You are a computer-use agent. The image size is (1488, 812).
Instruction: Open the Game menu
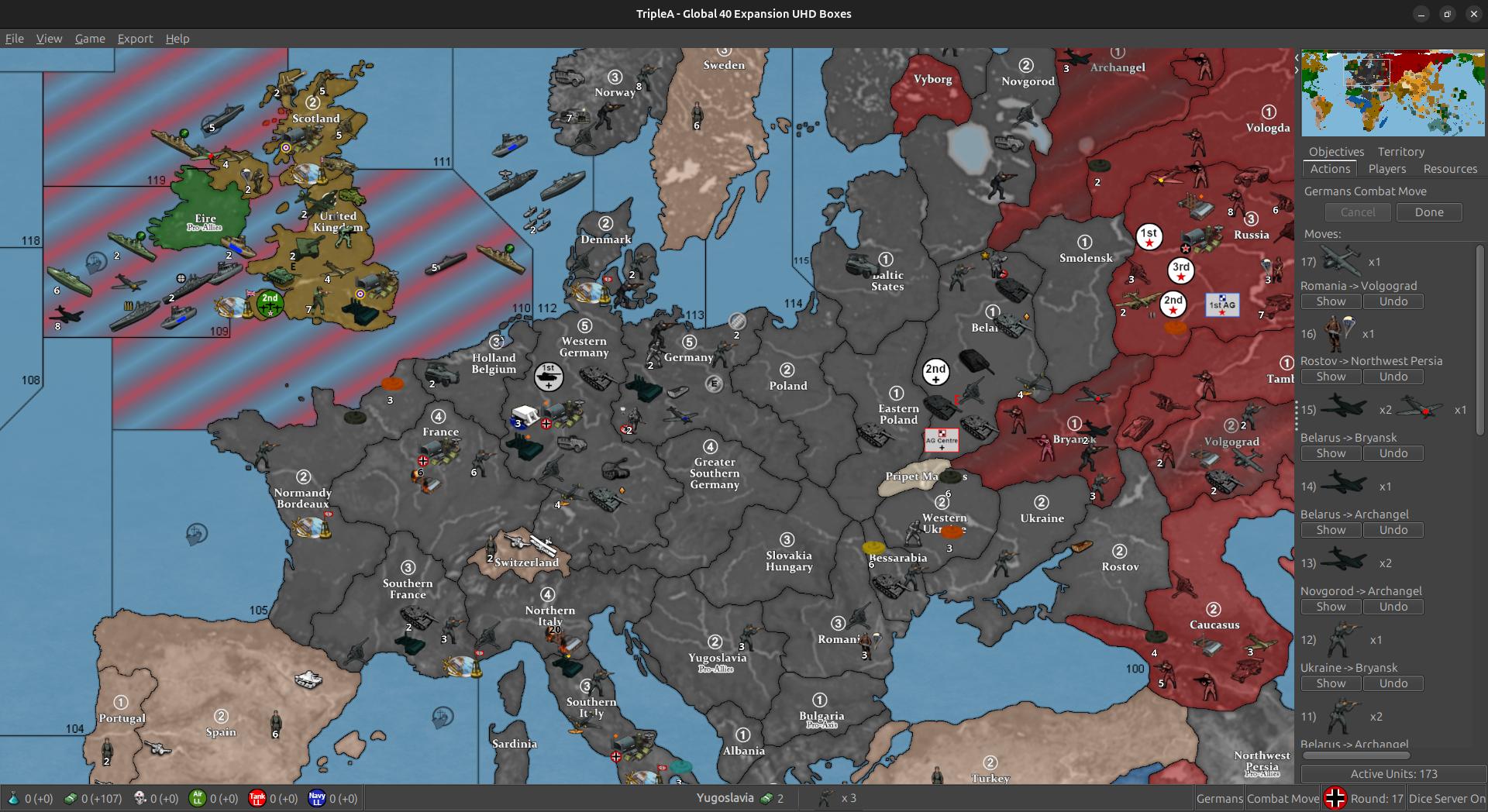click(90, 38)
